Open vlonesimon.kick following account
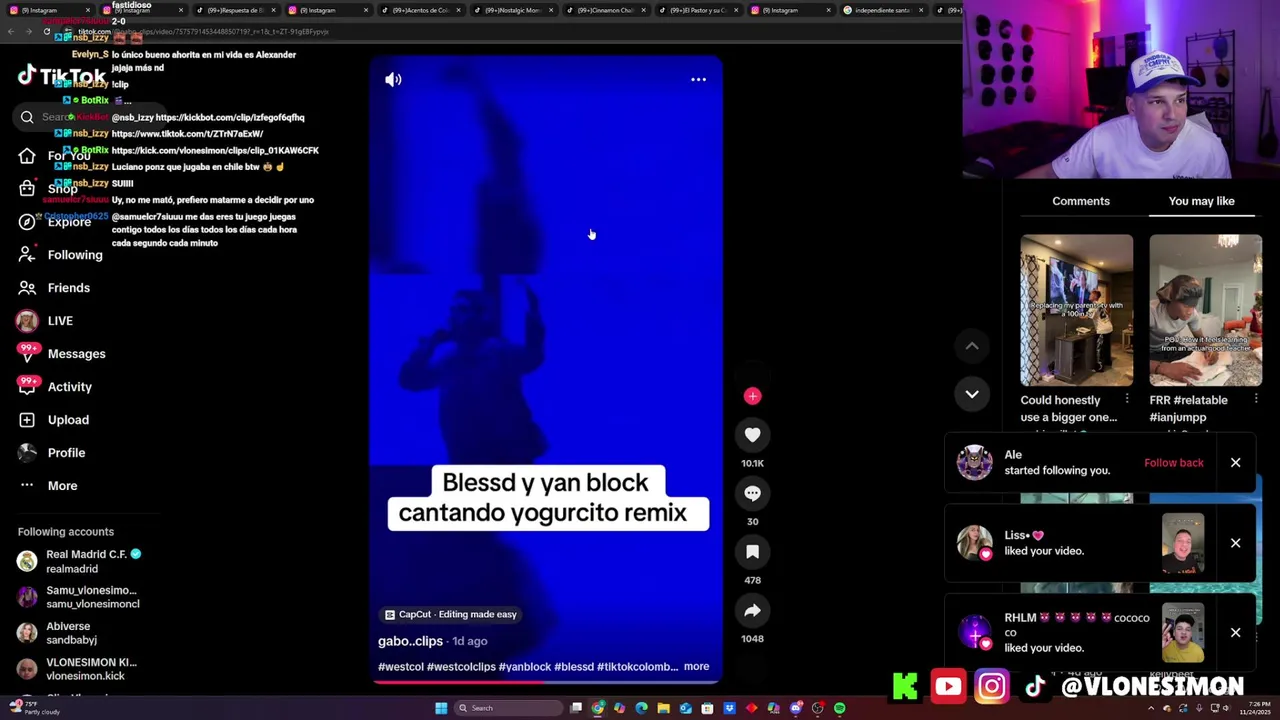This screenshot has height=720, width=1280. 78,669
